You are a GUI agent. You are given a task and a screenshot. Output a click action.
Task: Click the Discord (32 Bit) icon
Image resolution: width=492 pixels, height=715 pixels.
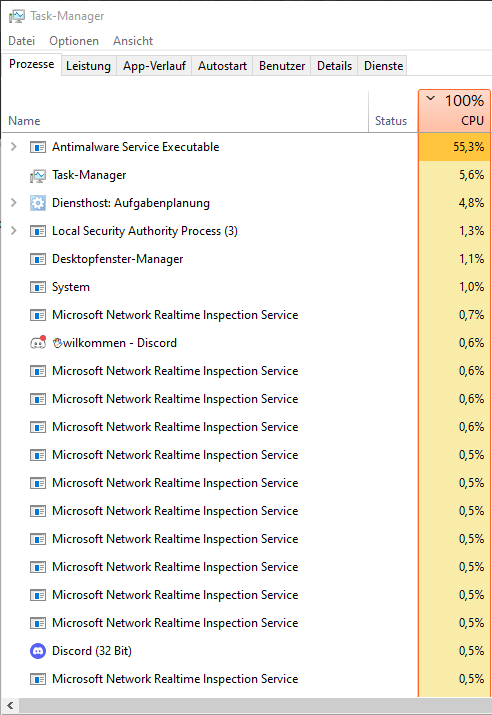tap(38, 651)
